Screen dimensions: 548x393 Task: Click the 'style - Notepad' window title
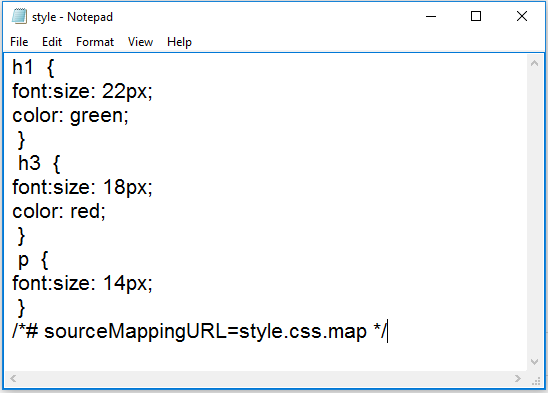pyautogui.click(x=72, y=17)
